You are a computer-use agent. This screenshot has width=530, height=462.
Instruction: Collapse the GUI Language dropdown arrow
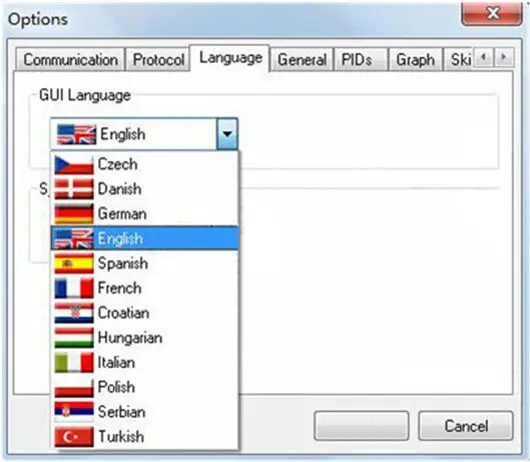click(x=227, y=134)
